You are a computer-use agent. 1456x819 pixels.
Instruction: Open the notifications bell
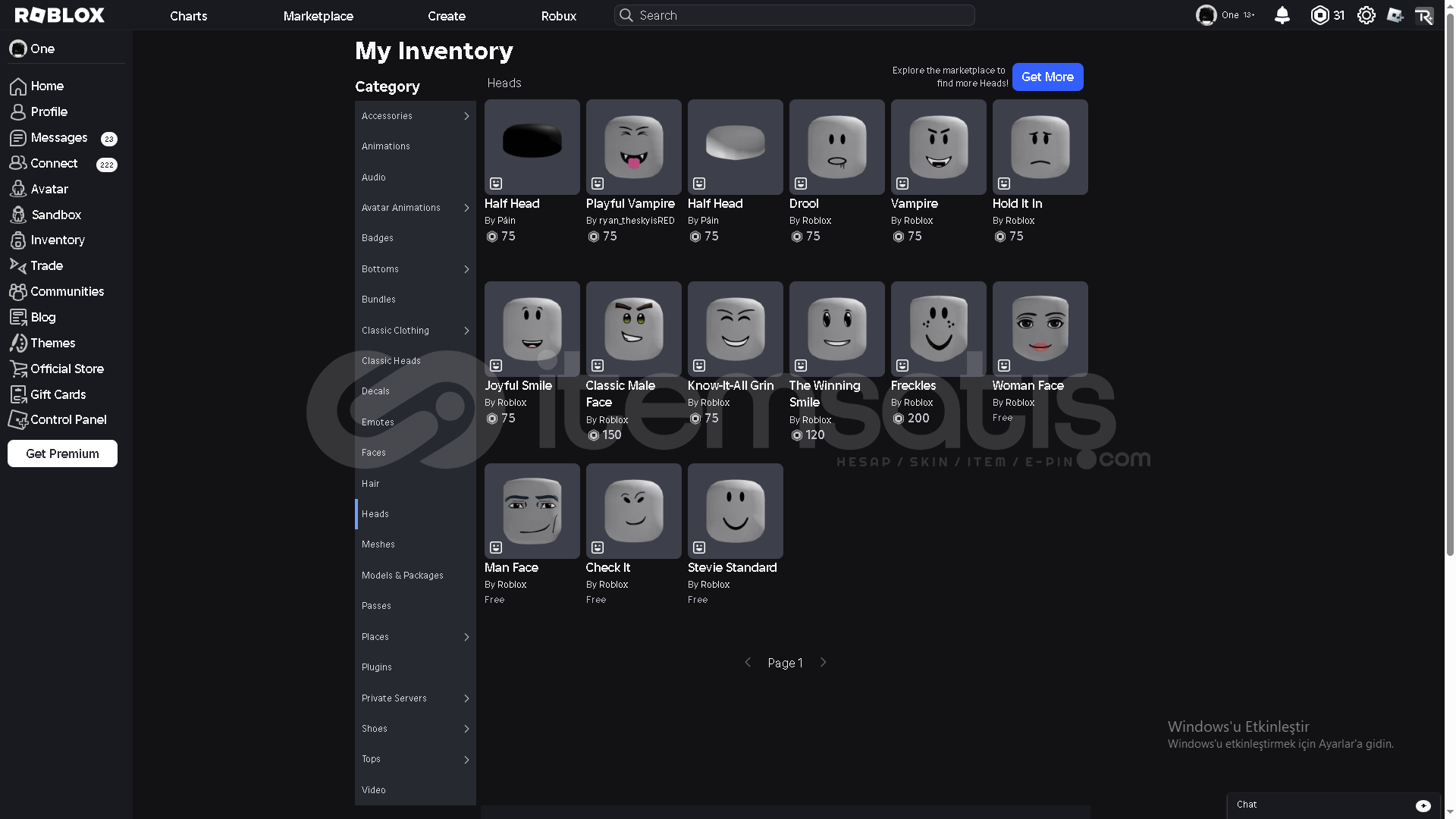pos(1282,15)
